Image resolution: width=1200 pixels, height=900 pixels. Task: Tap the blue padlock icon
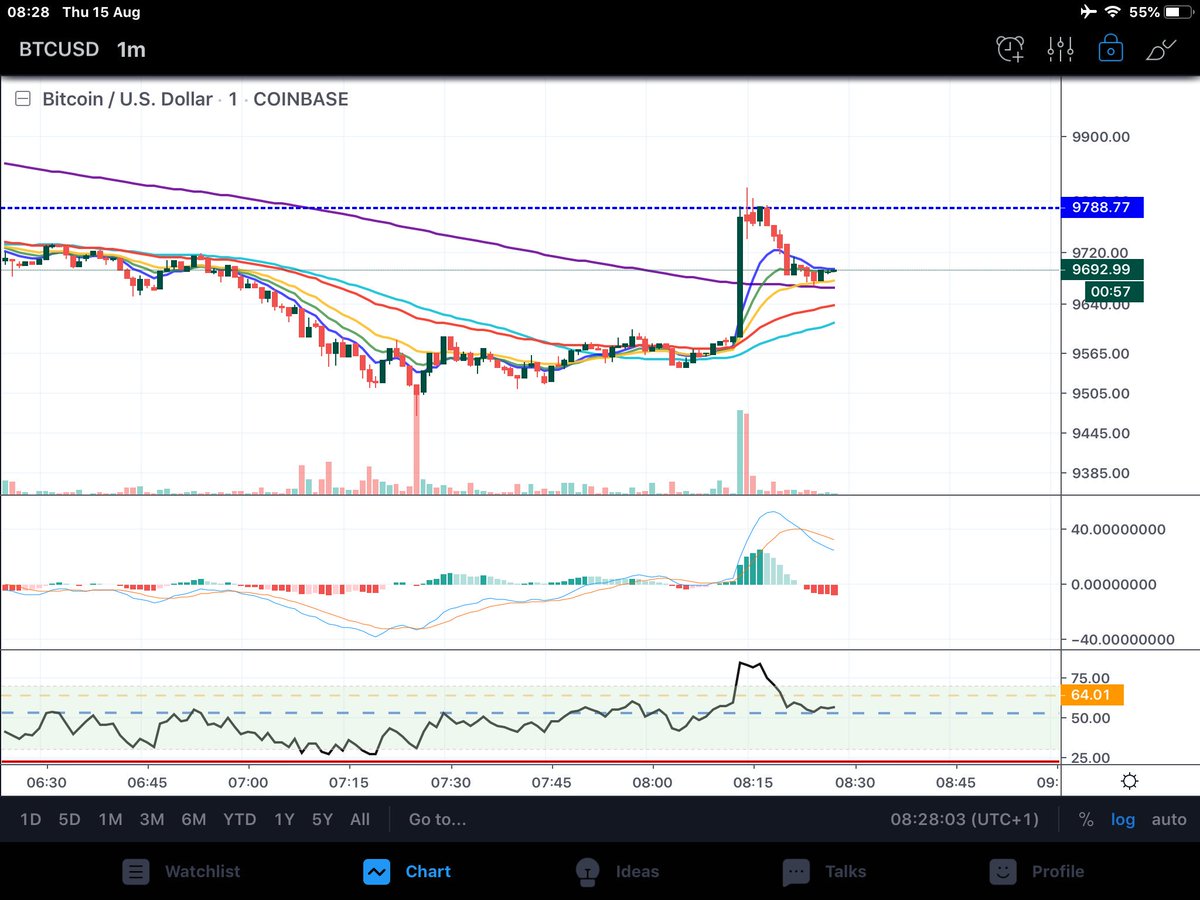1110,47
